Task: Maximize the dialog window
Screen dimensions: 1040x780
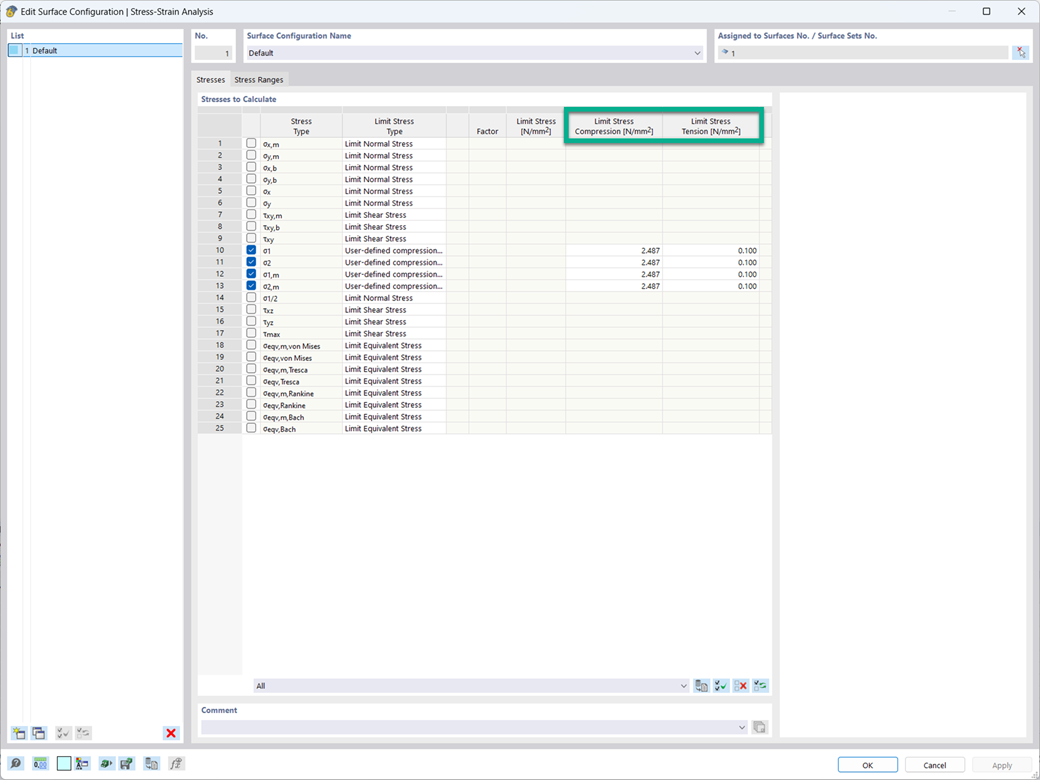Action: 986,11
